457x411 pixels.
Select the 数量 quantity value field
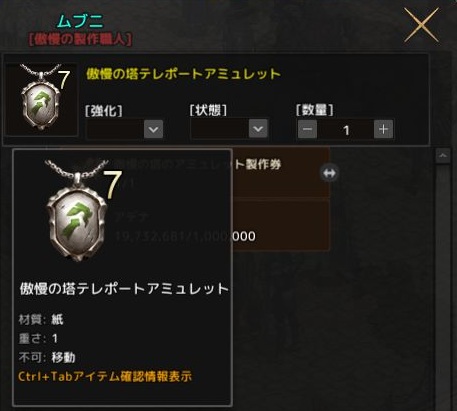[x=346, y=130]
